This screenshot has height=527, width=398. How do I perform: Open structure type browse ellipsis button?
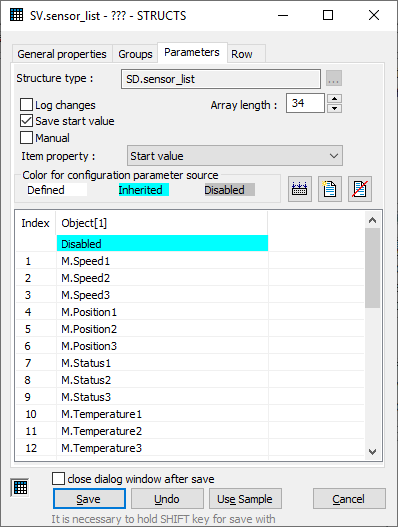pyautogui.click(x=334, y=79)
